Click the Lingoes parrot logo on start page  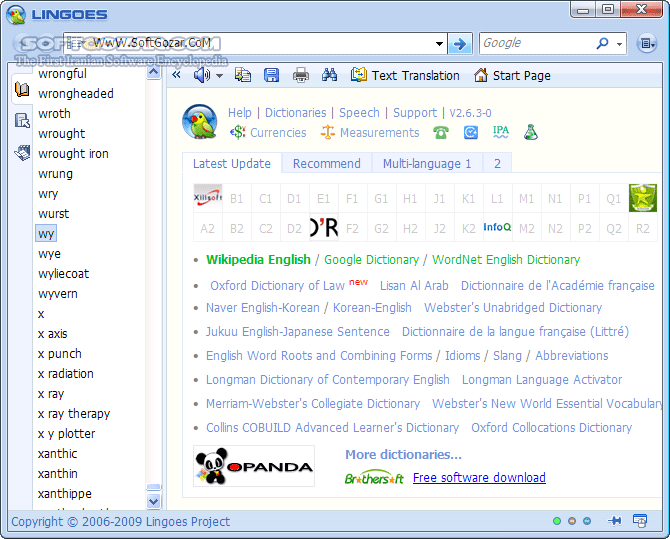[x=200, y=122]
